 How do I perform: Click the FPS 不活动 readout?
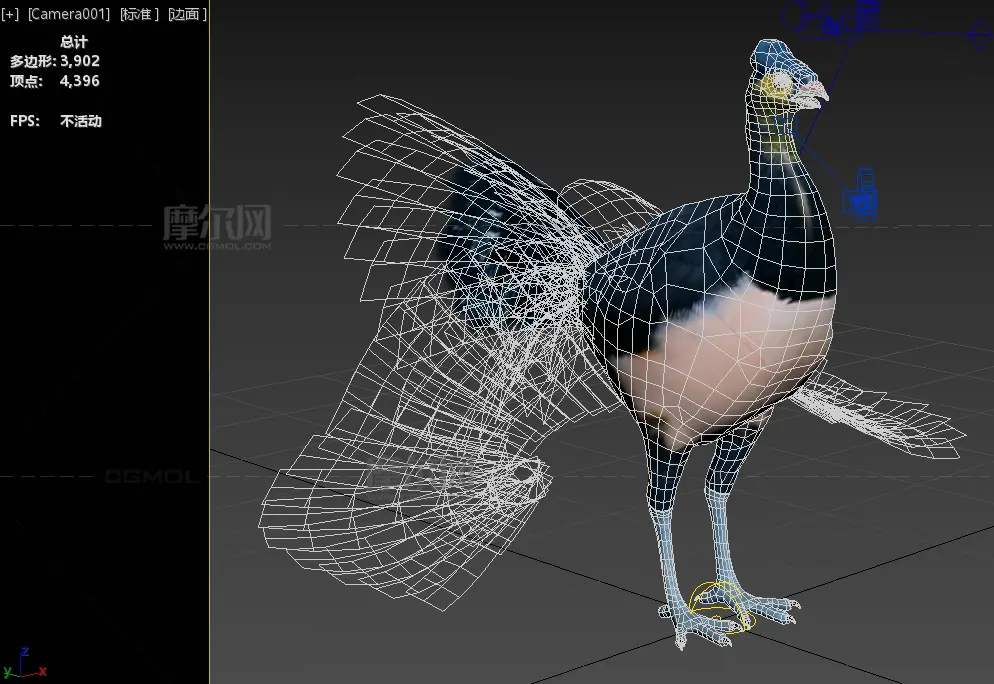tap(56, 121)
